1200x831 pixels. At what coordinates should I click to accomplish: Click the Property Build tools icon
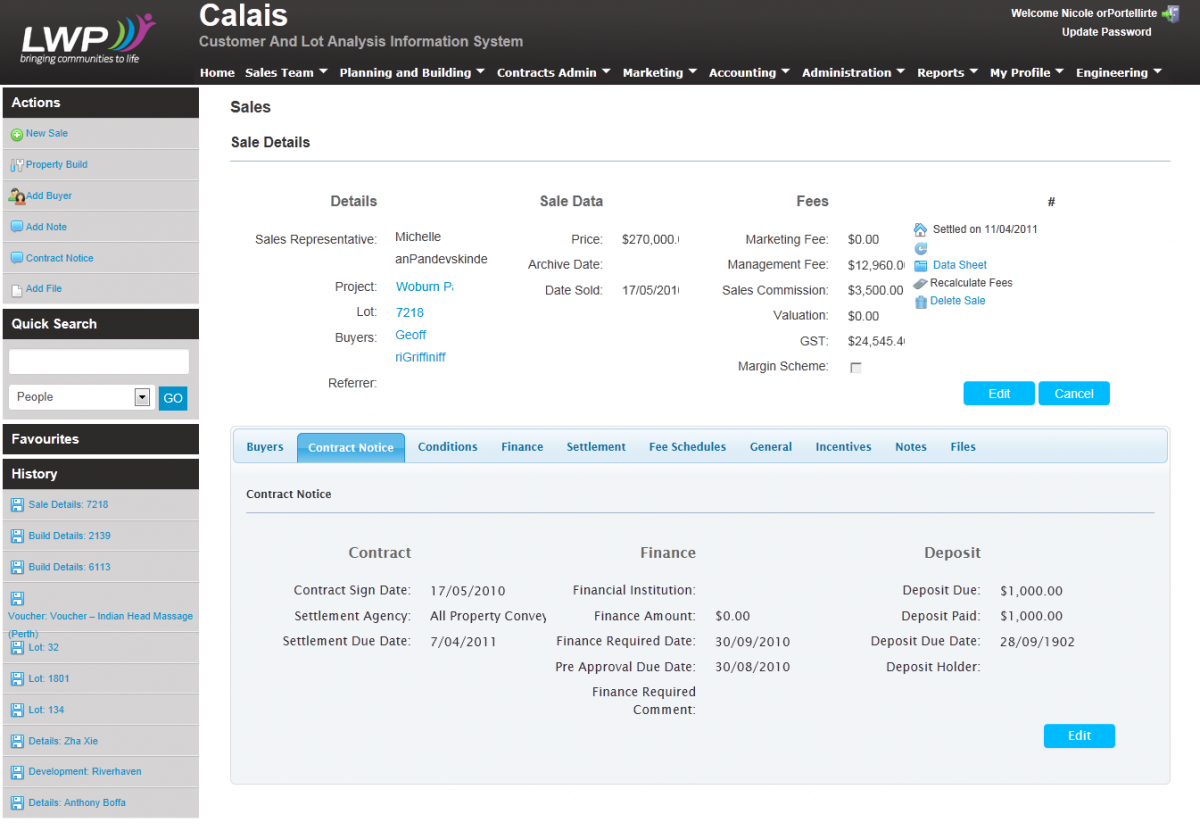coord(16,165)
